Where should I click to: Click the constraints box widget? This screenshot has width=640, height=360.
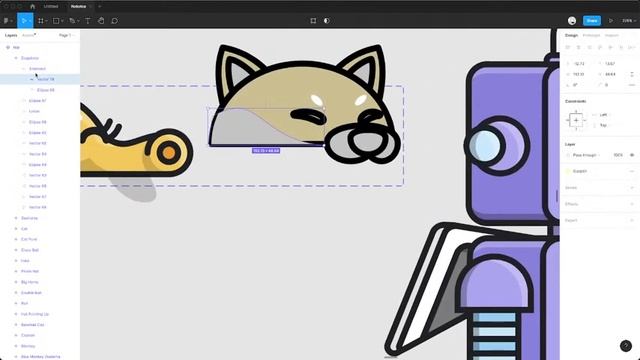point(576,120)
